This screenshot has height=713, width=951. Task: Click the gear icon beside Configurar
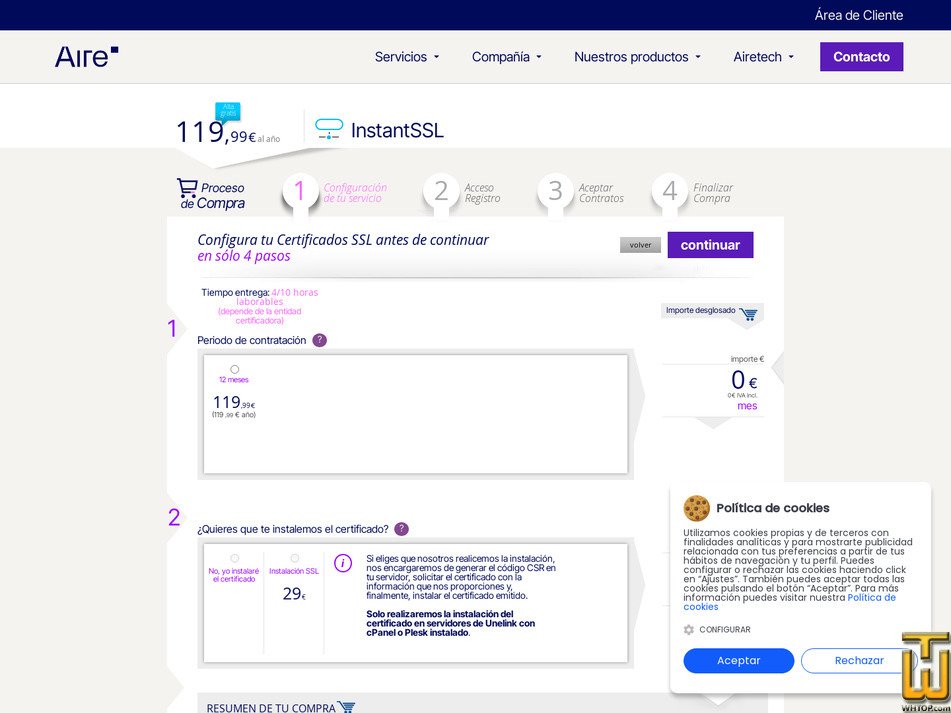click(x=688, y=629)
